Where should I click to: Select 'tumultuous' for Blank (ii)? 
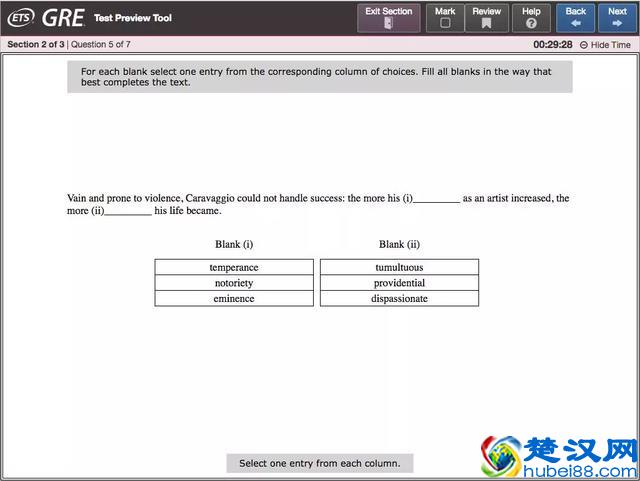tap(399, 267)
